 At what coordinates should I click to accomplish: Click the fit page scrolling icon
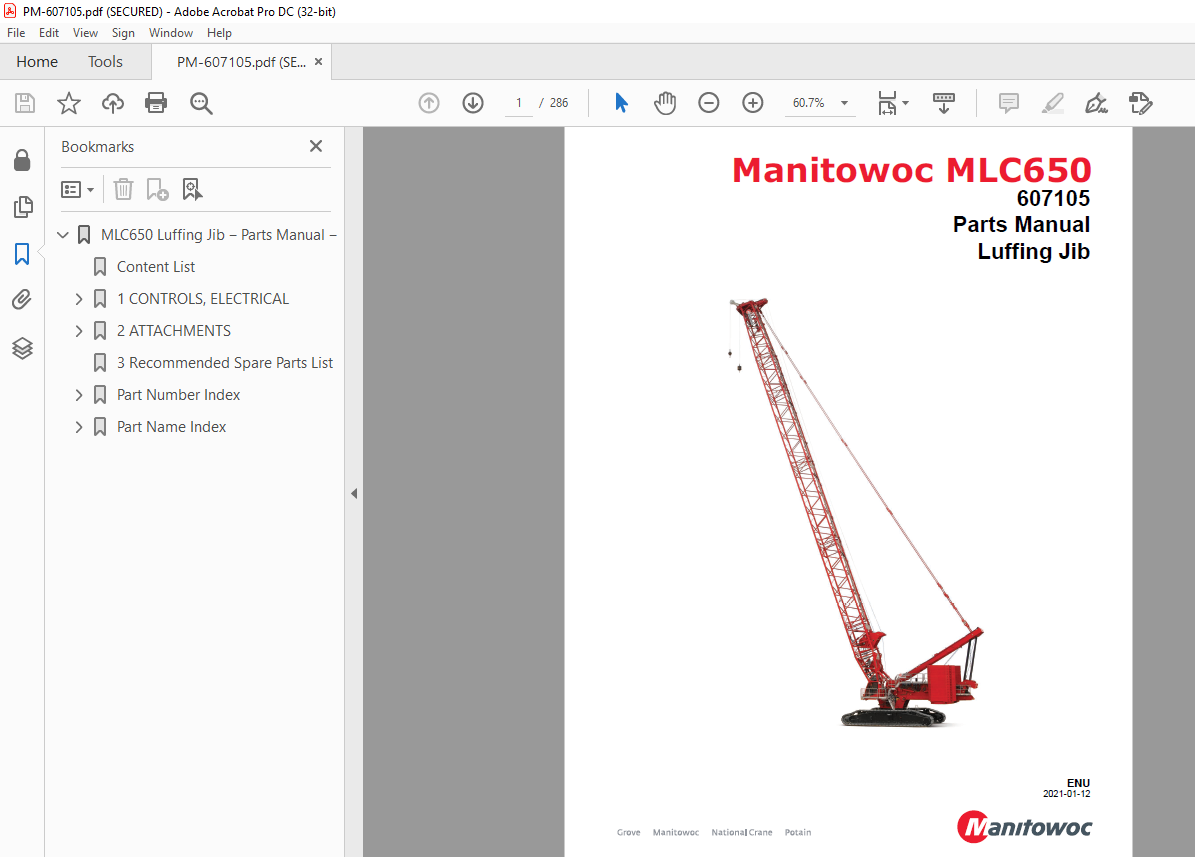(x=887, y=103)
